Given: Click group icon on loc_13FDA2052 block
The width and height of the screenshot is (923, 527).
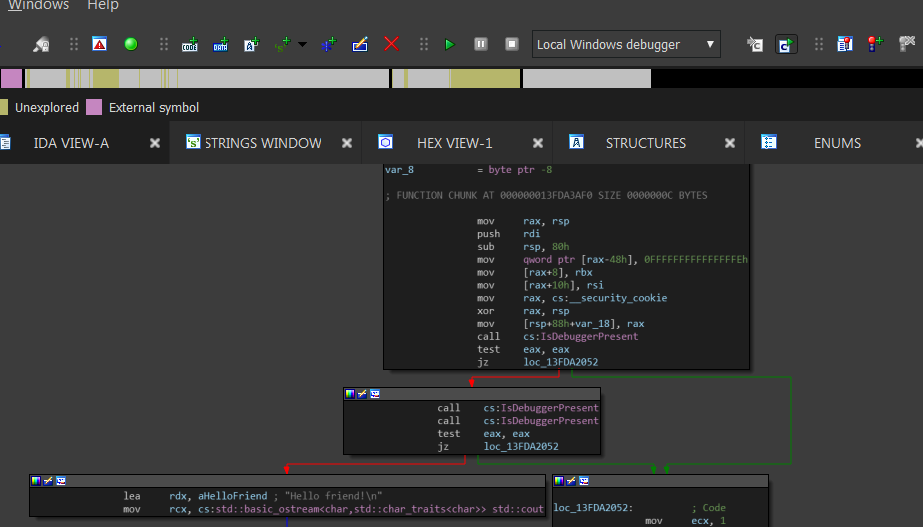Looking at the screenshot, I should 584,481.
